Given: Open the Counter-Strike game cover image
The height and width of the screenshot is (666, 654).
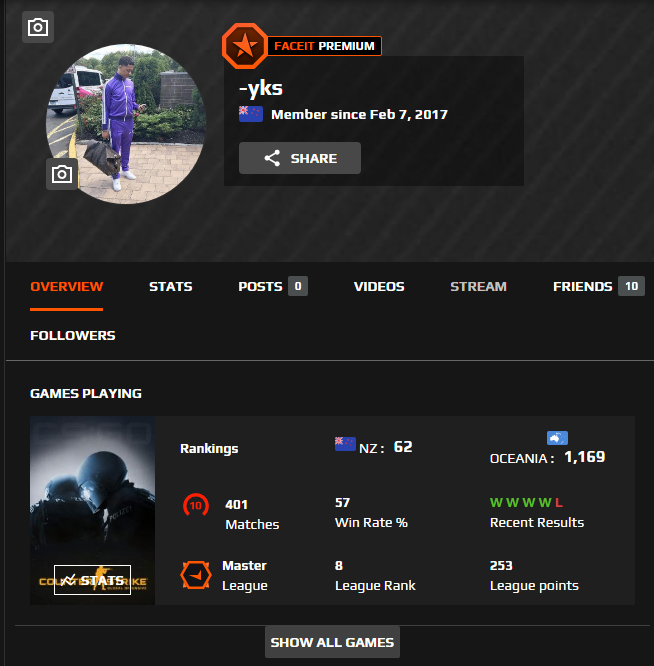Looking at the screenshot, I should coord(93,511).
